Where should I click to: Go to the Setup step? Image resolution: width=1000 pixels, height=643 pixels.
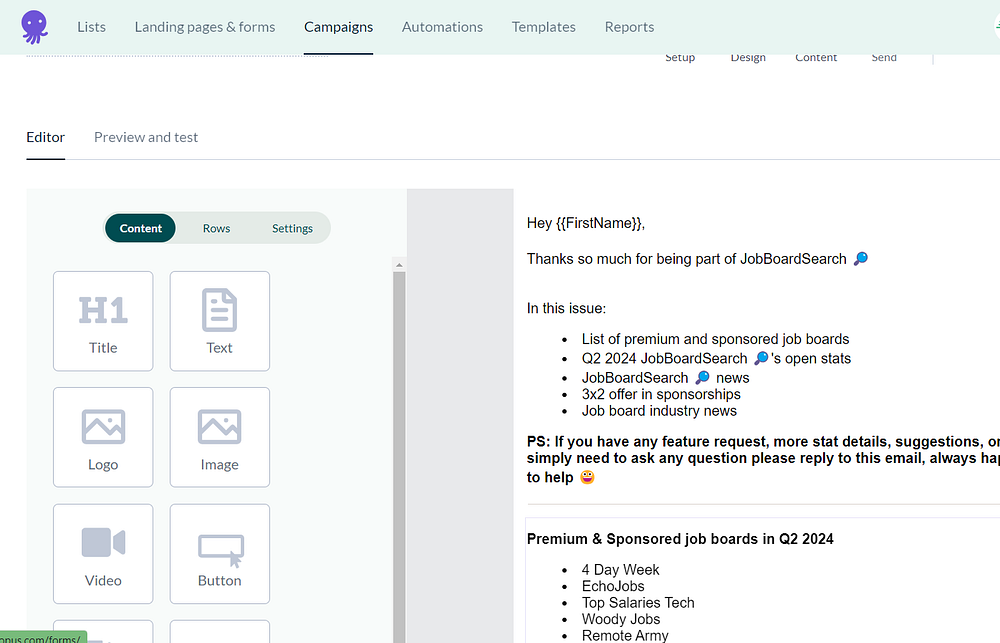pos(680,57)
